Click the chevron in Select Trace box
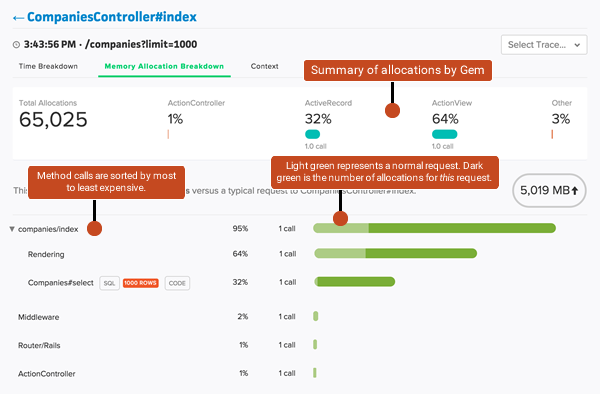600x394 pixels. tap(577, 45)
